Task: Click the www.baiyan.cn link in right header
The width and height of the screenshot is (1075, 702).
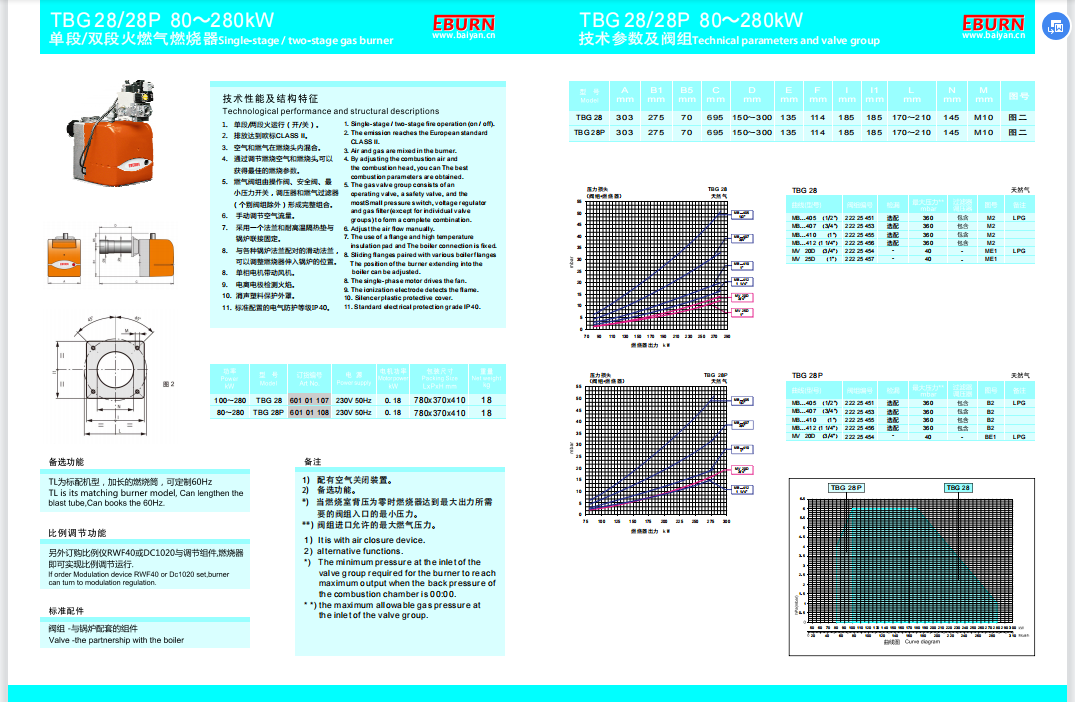Action: pos(992,37)
